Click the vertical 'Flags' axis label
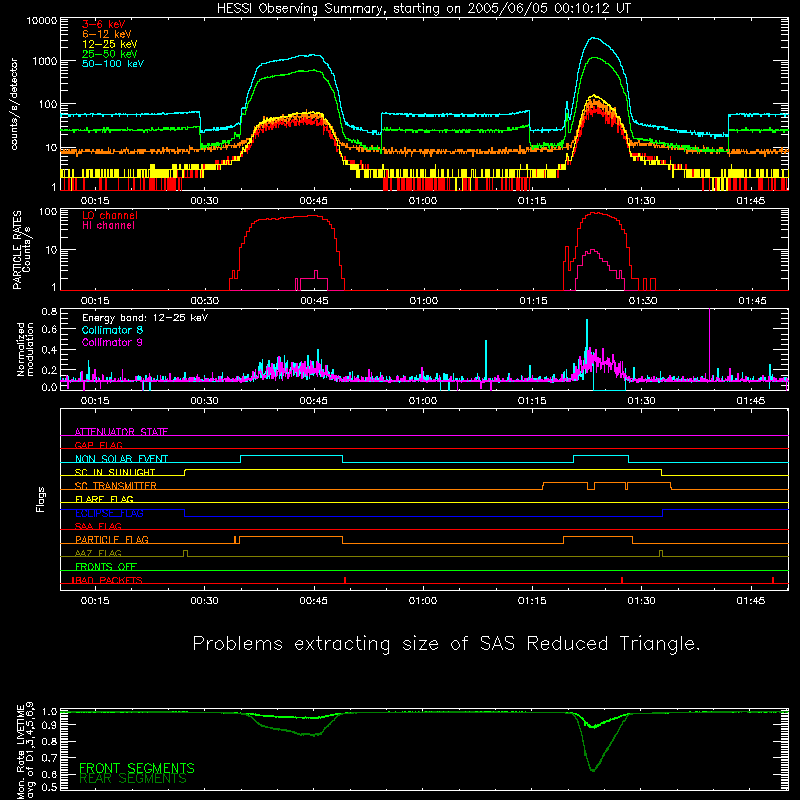 click(x=41, y=499)
